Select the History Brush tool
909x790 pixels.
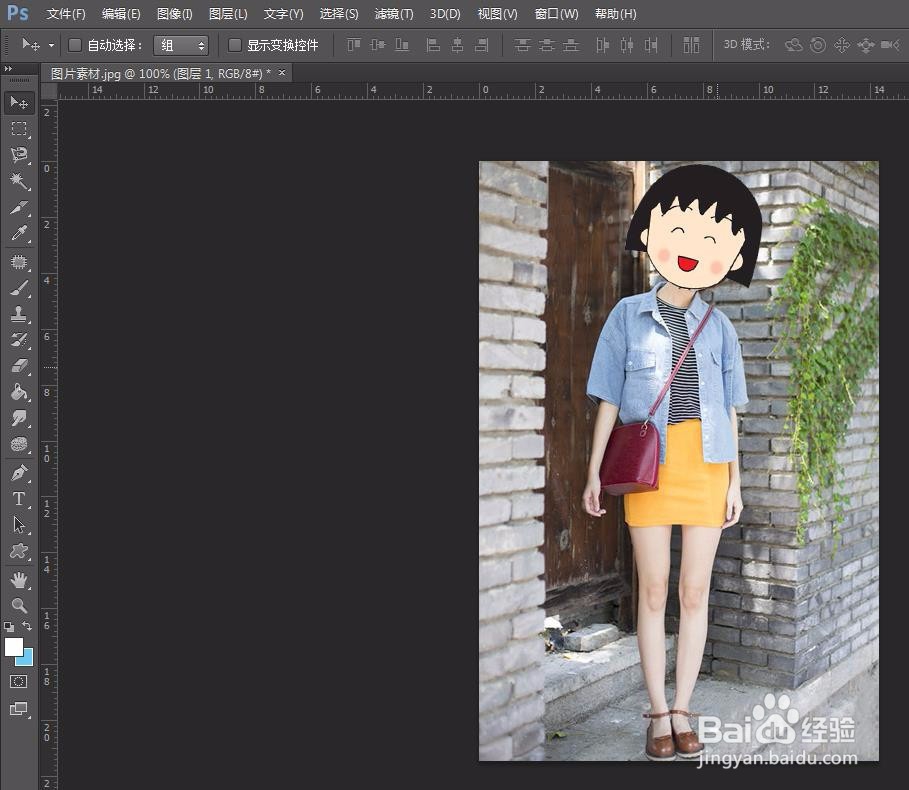[x=19, y=340]
